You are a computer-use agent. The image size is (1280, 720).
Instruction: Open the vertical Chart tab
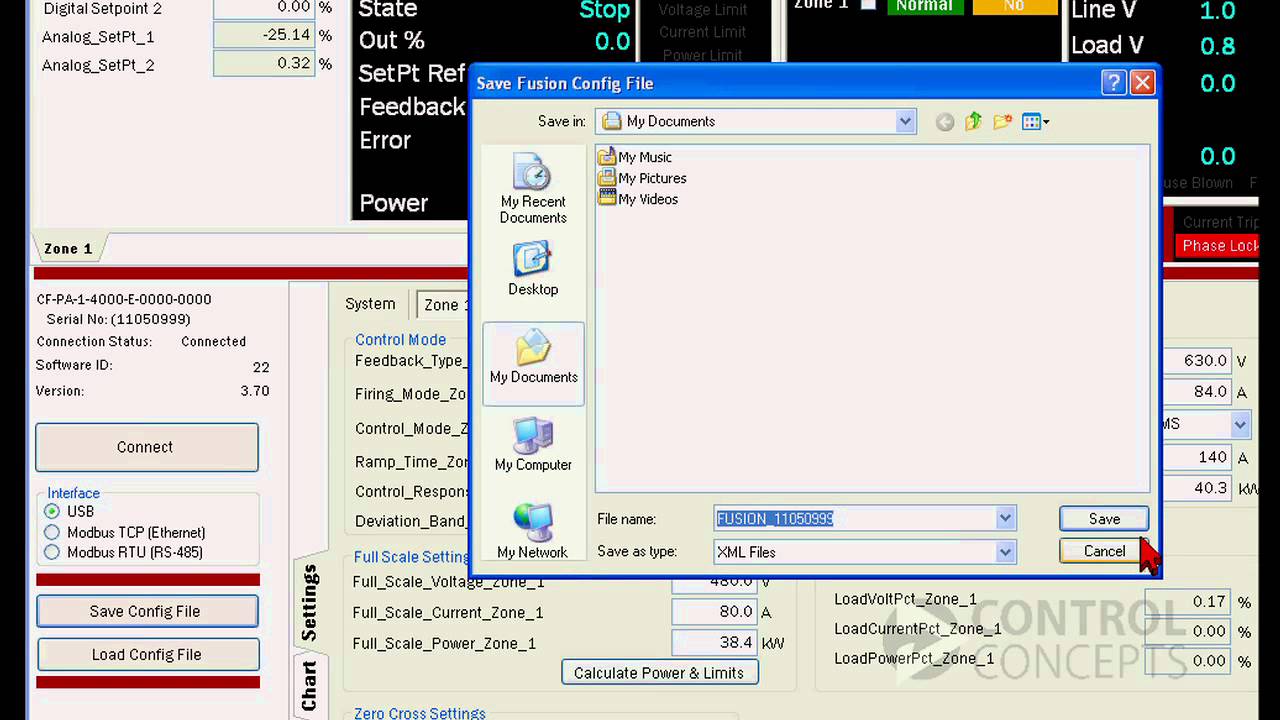coord(310,685)
